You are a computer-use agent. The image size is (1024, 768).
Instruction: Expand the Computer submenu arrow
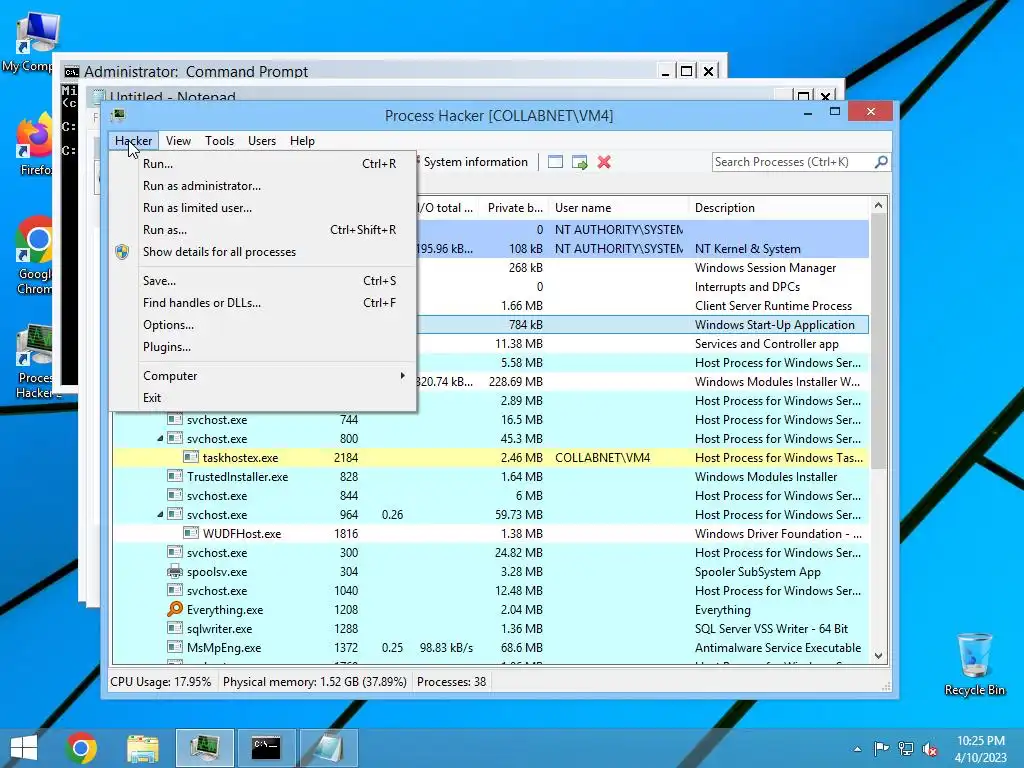click(x=402, y=376)
